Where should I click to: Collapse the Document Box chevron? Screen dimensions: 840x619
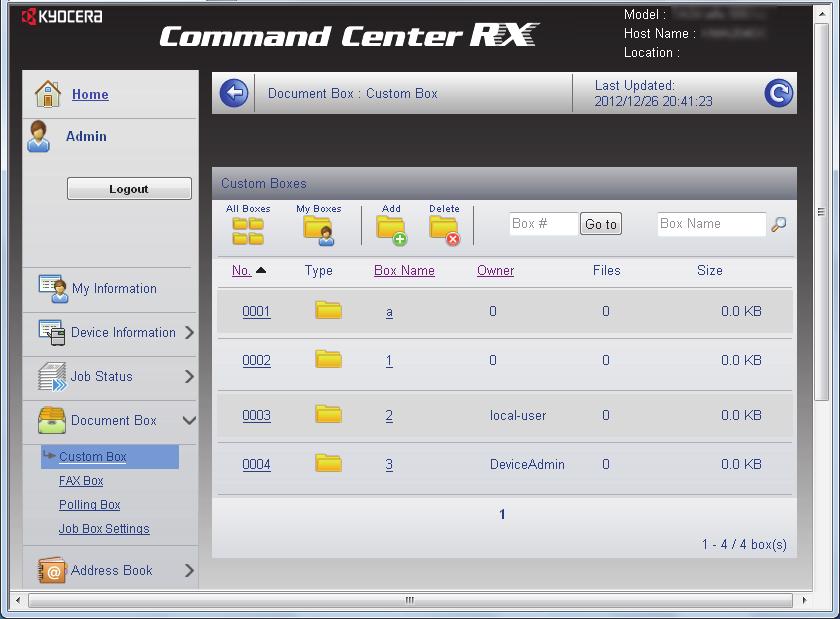click(189, 421)
